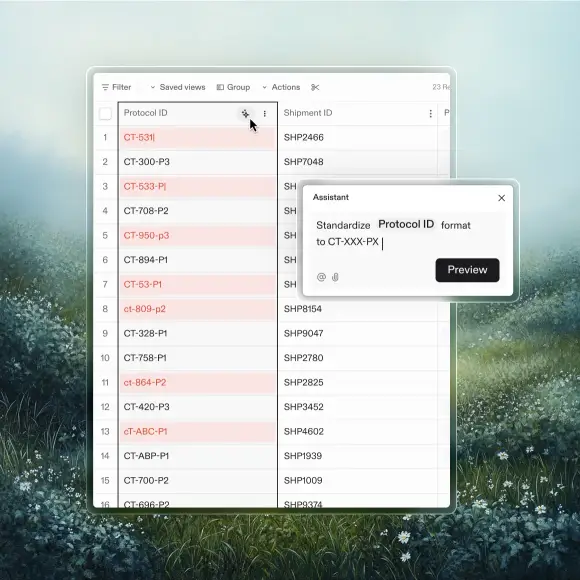Open Shipment ID column options menu
Image resolution: width=580 pixels, height=580 pixels.
[431, 114]
